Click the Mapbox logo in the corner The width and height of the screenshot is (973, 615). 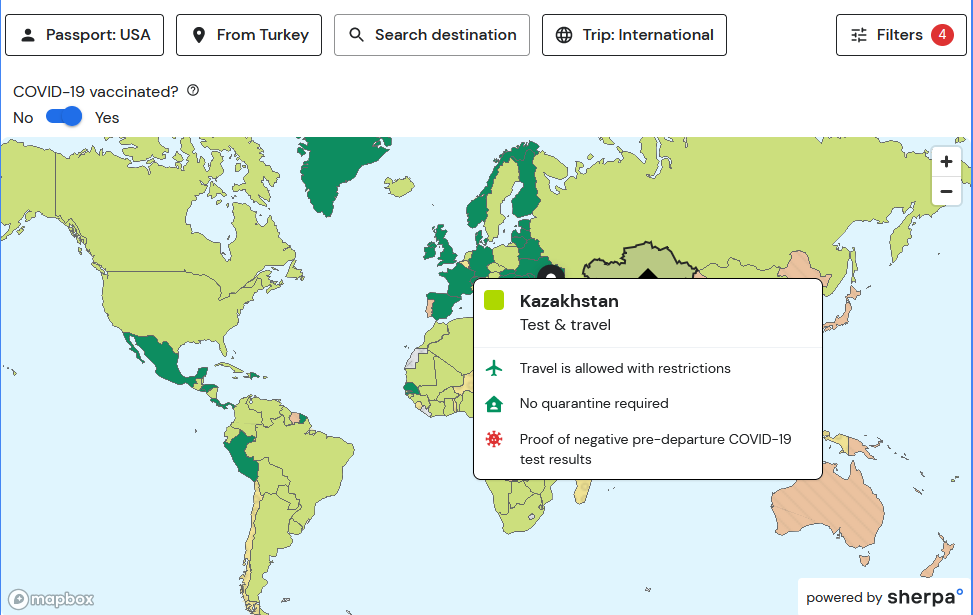(50, 599)
